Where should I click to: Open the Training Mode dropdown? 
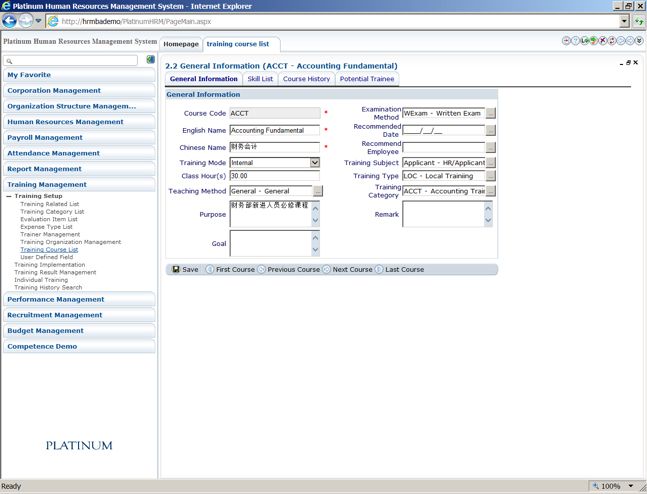(x=315, y=163)
